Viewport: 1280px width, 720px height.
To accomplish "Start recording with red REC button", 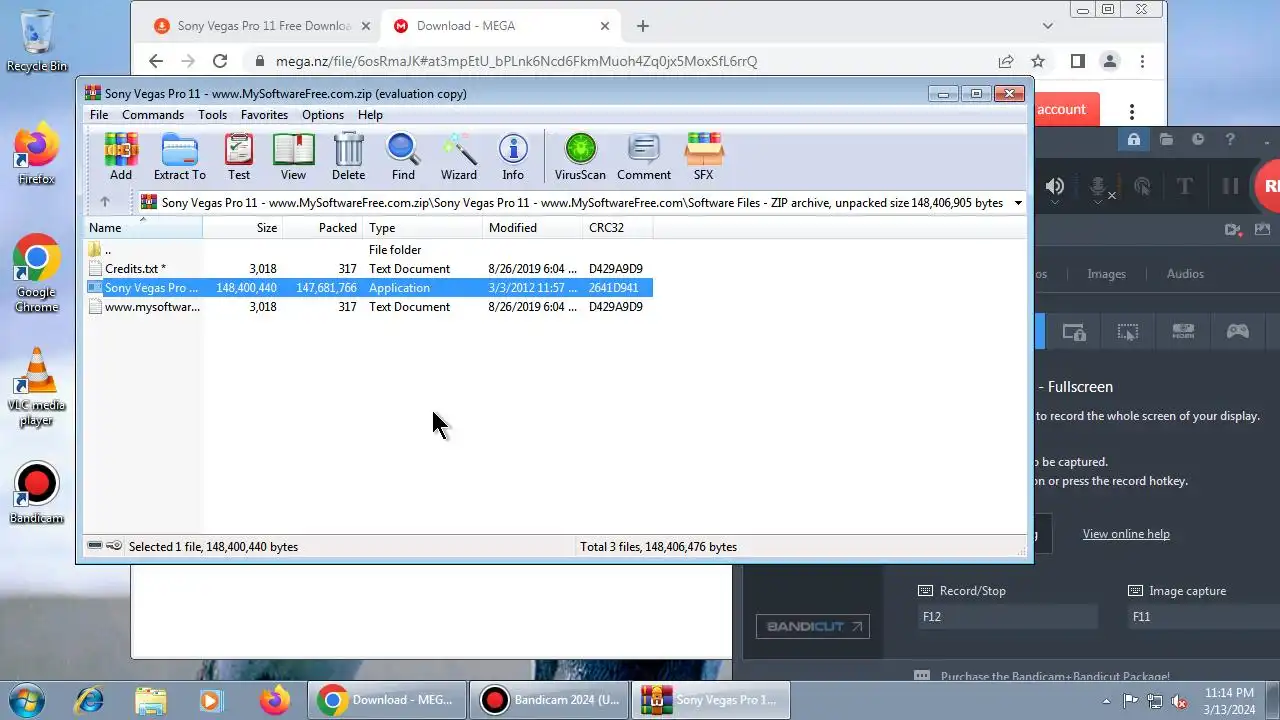I will point(1266,186).
